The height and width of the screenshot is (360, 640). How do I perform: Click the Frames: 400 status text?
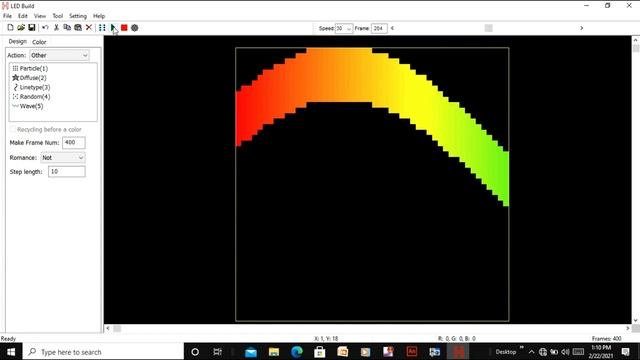[x=607, y=338]
